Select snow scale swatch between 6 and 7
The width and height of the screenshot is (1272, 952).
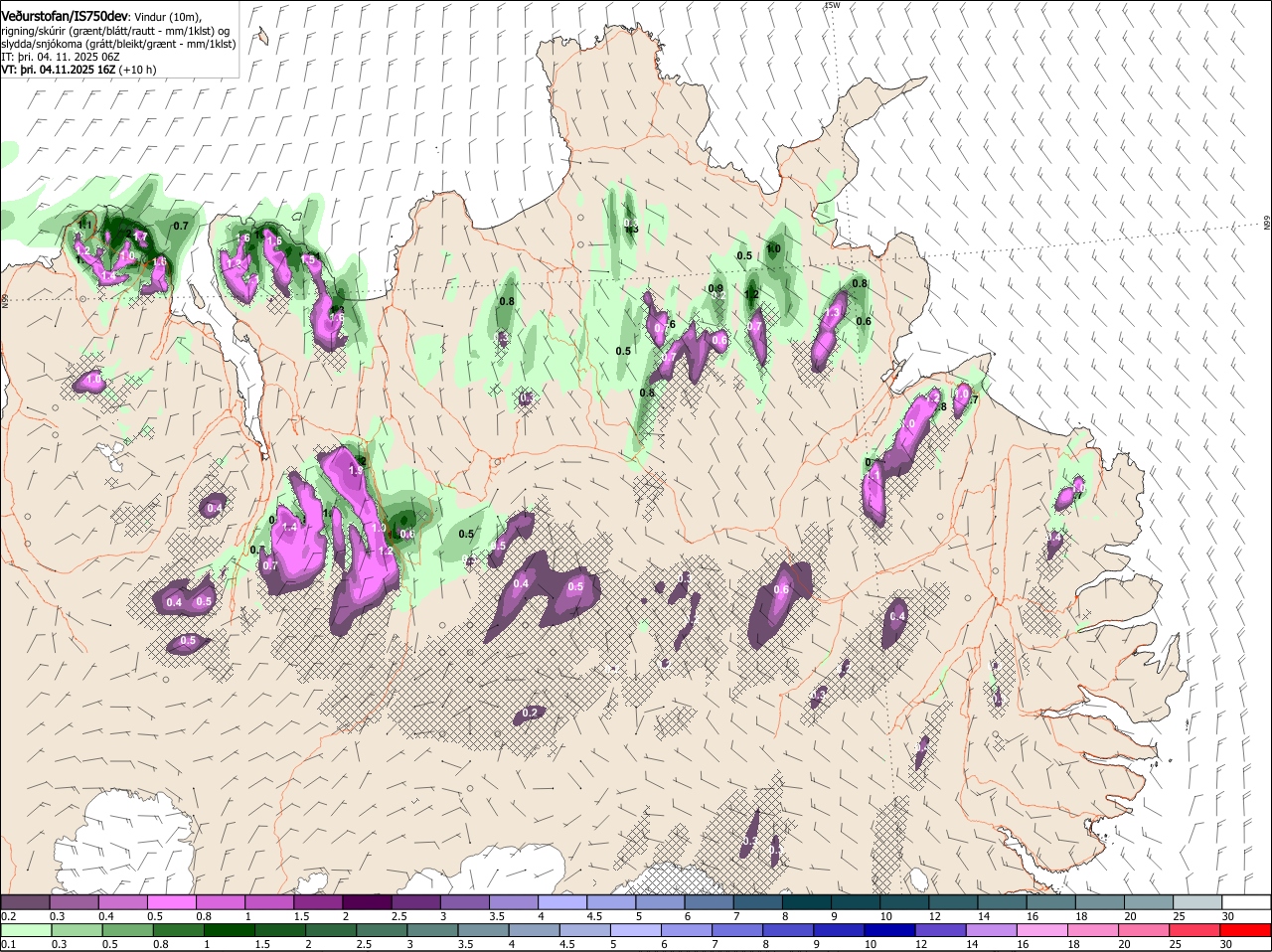pyautogui.click(x=710, y=902)
